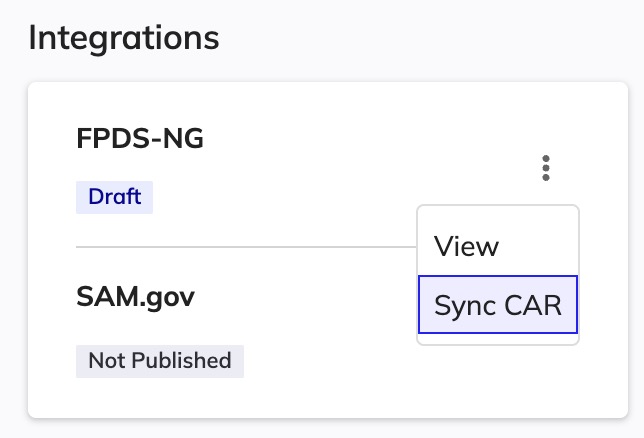Open the FPDS-NG three-dot options menu
This screenshot has width=644, height=438.
tap(545, 168)
